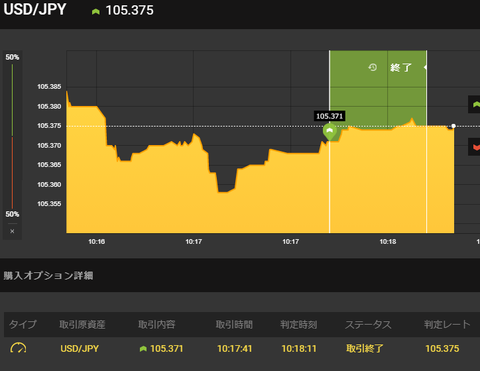Click the 取引時間 column header
Image resolution: width=480 pixels, height=371 pixels.
234,324
